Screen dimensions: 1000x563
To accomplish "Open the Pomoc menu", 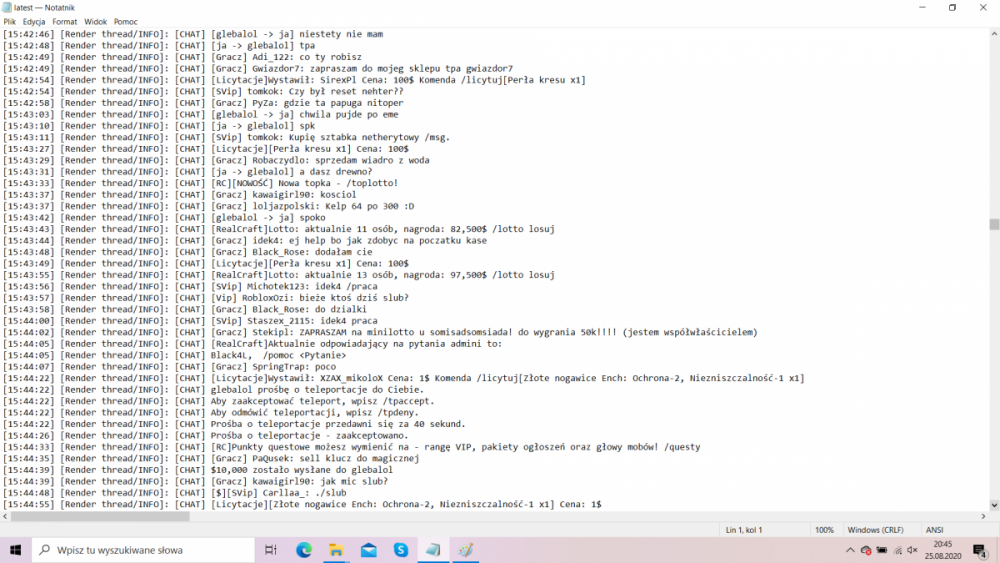I will tap(126, 21).
